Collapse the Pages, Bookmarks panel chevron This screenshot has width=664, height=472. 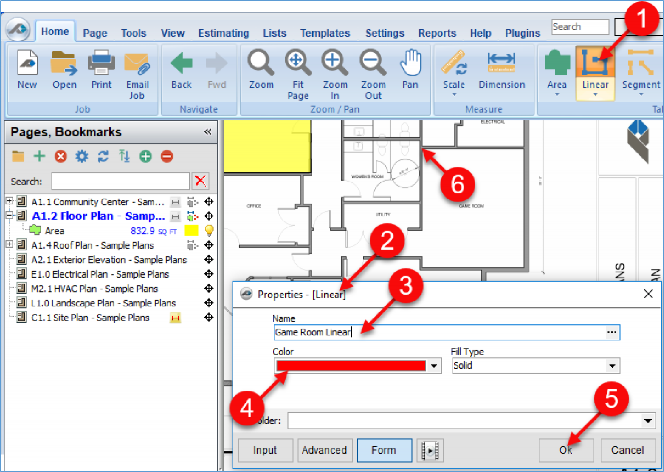[208, 132]
